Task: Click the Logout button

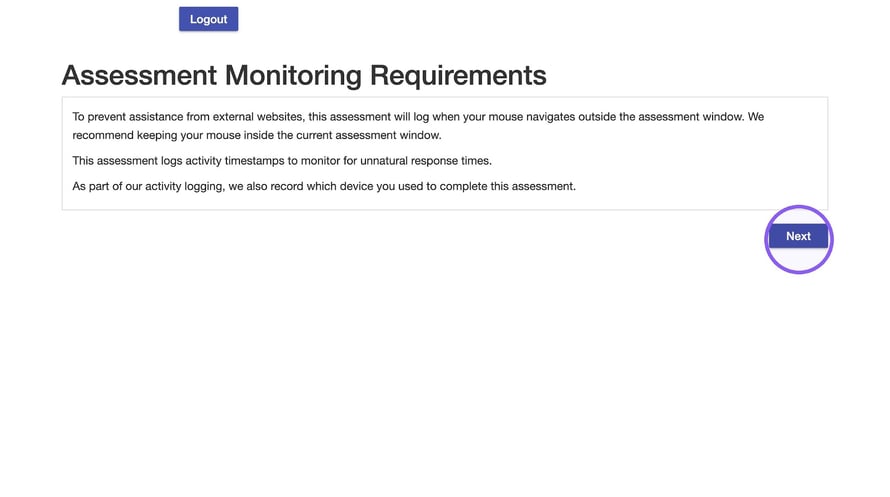Action: click(x=208, y=19)
